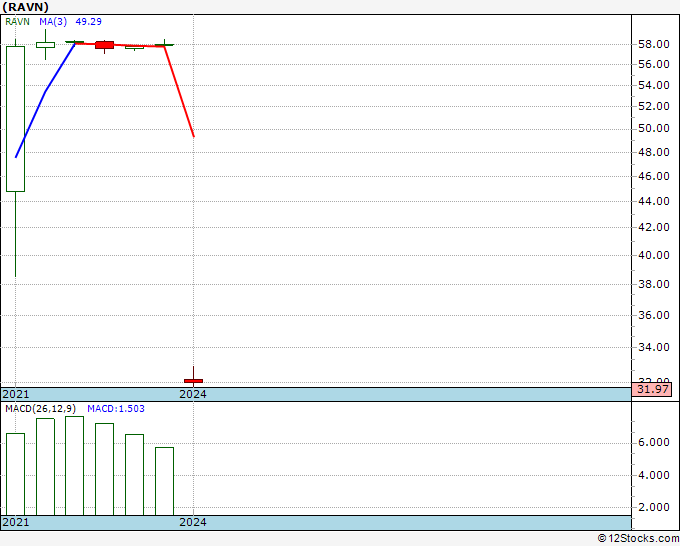Click the 52.00 price axis label

pos(654,106)
